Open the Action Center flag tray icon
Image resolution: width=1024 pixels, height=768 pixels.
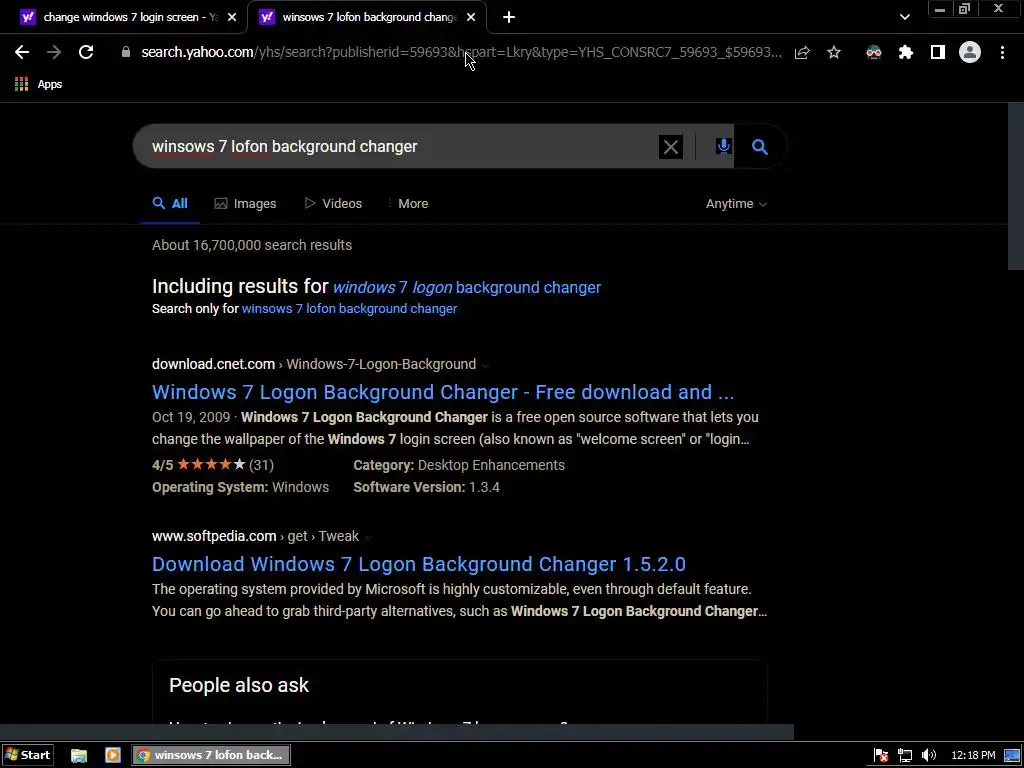tap(880, 756)
